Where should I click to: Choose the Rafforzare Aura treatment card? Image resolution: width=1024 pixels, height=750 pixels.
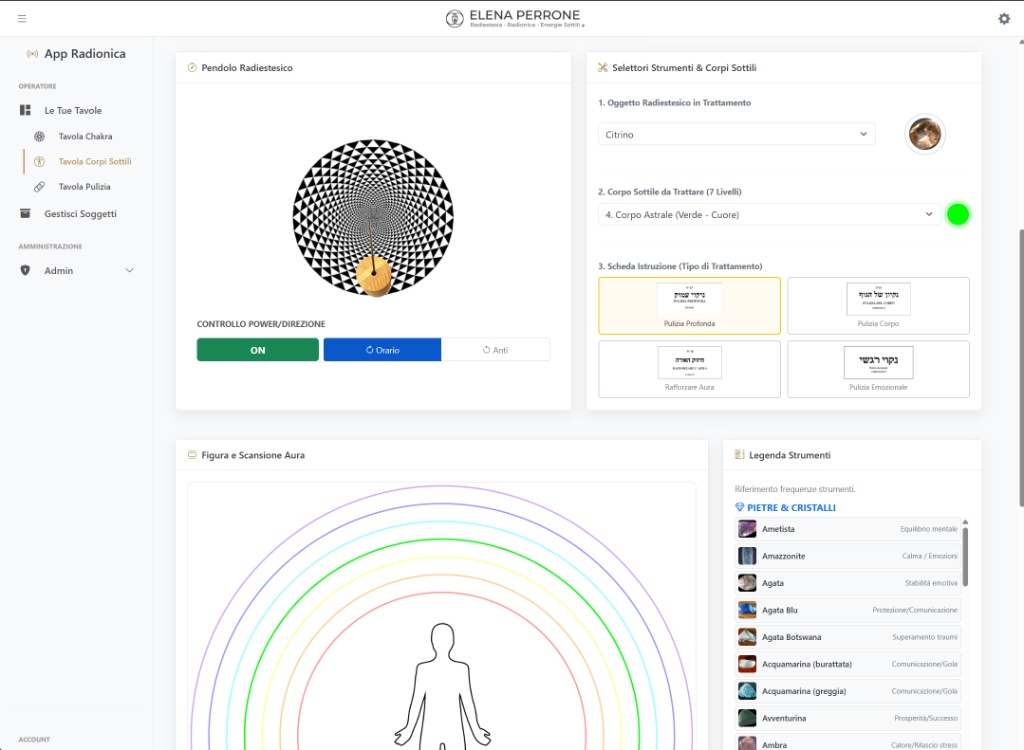click(x=689, y=369)
